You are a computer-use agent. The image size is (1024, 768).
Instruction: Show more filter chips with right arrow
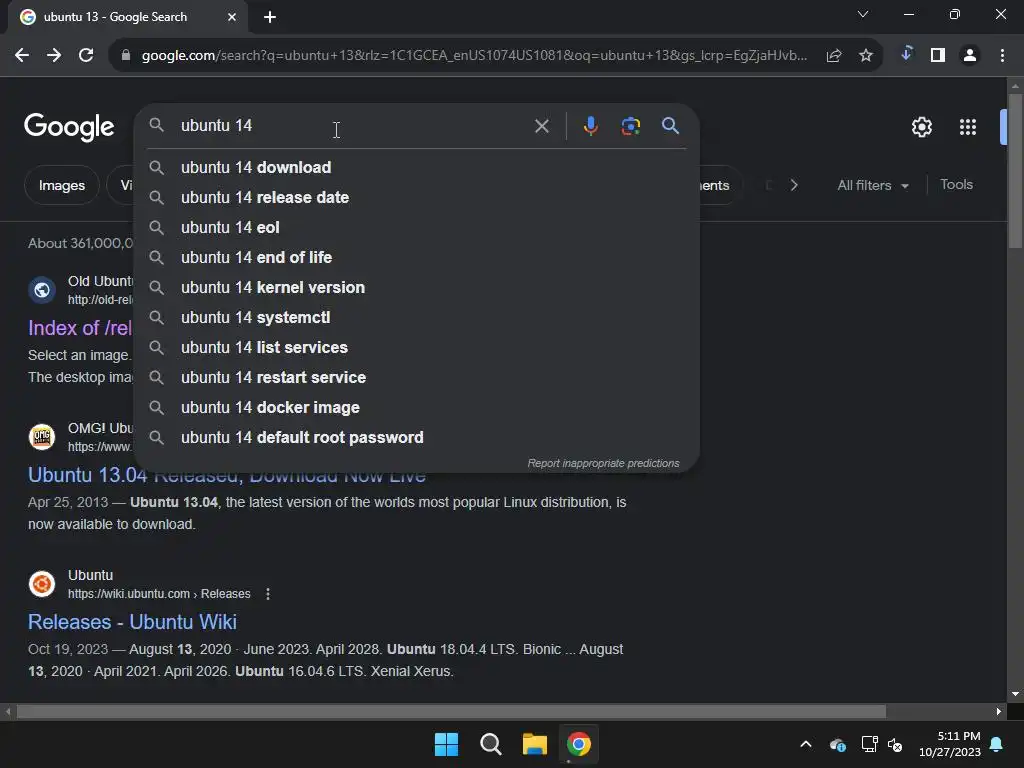click(x=793, y=185)
